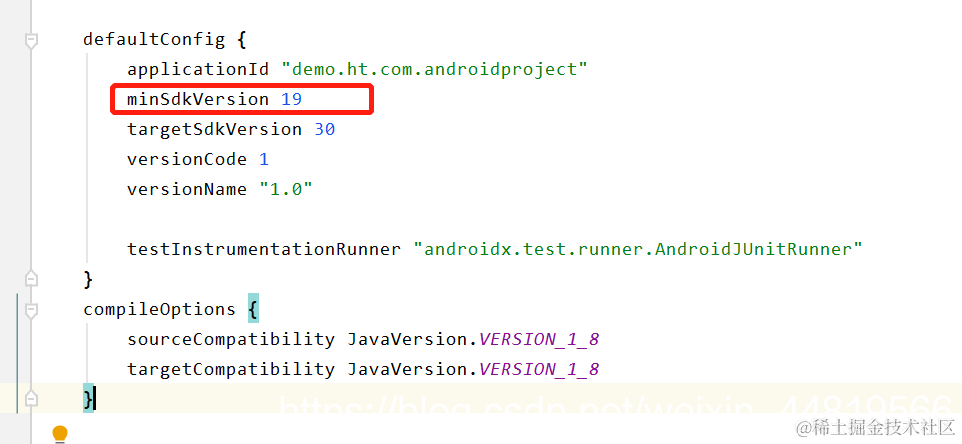This screenshot has height=444, width=962.
Task: Click the "demo.ht.com.androidproject" string
Action: click(x=434, y=69)
